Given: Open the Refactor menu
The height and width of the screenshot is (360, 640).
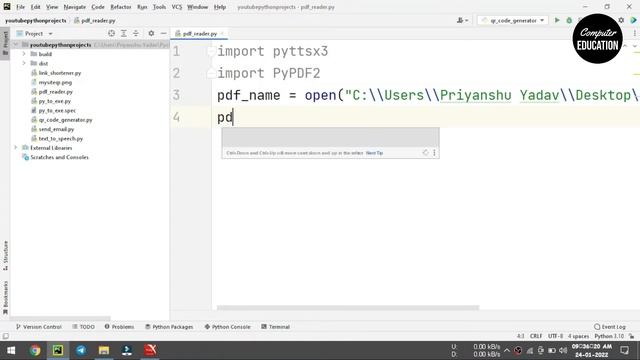Looking at the screenshot, I should pyautogui.click(x=121, y=7).
